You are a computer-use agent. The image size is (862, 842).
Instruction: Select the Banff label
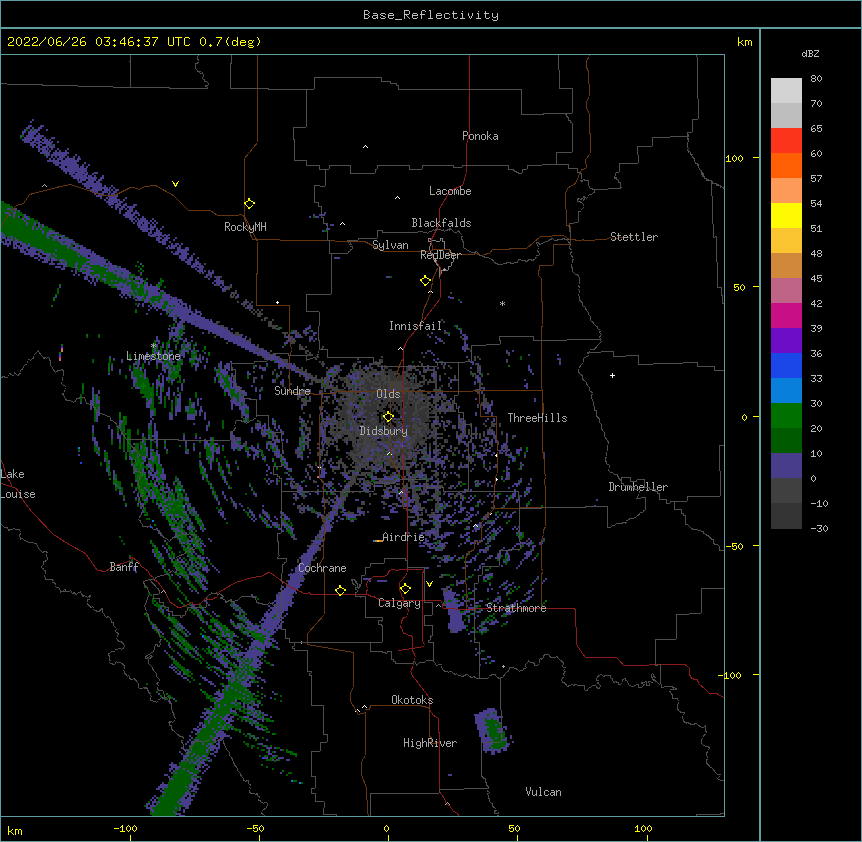coord(124,567)
